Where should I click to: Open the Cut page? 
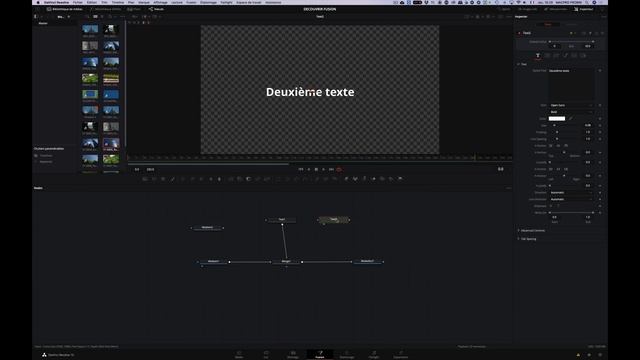coord(266,354)
